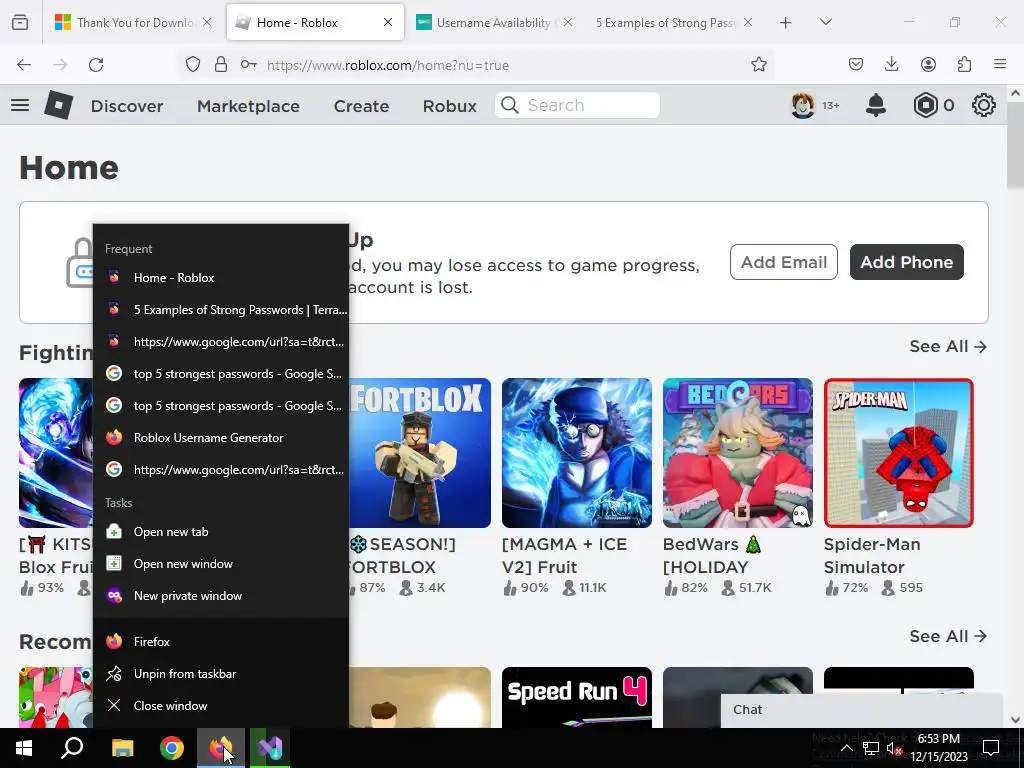Select Close window in jump list
Viewport: 1024px width, 768px height.
pyautogui.click(x=221, y=705)
